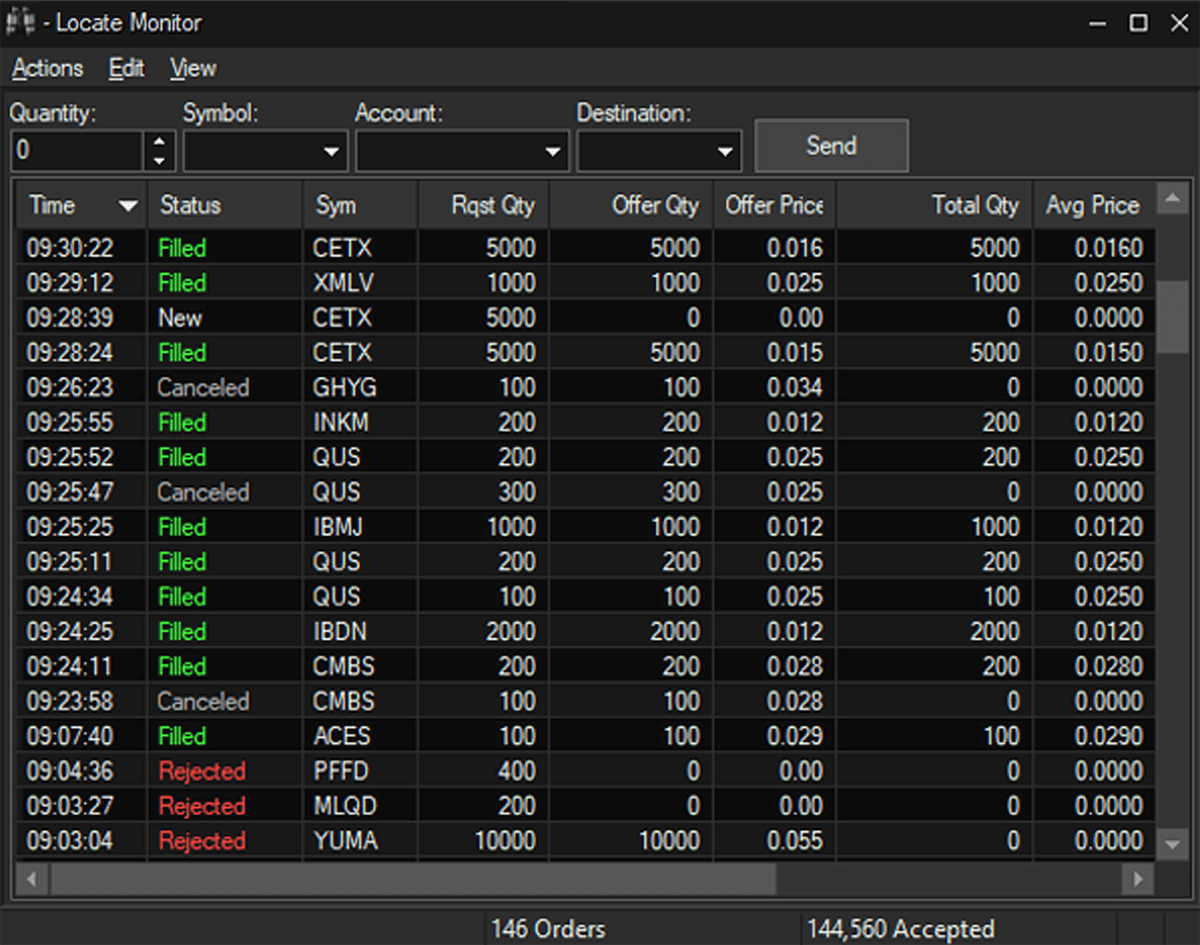
Task: Open the View menu
Action: (193, 68)
